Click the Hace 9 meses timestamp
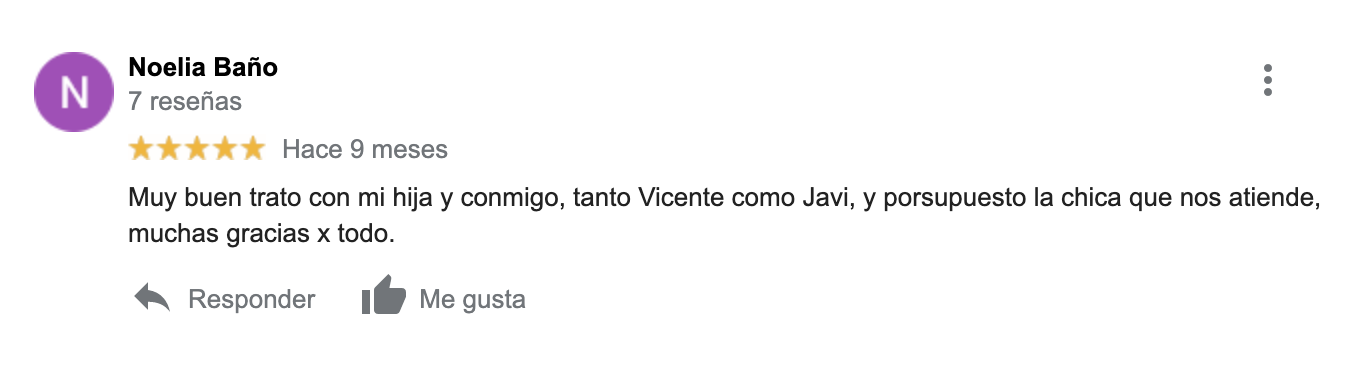Screen dimensions: 1368x372 point(365,150)
